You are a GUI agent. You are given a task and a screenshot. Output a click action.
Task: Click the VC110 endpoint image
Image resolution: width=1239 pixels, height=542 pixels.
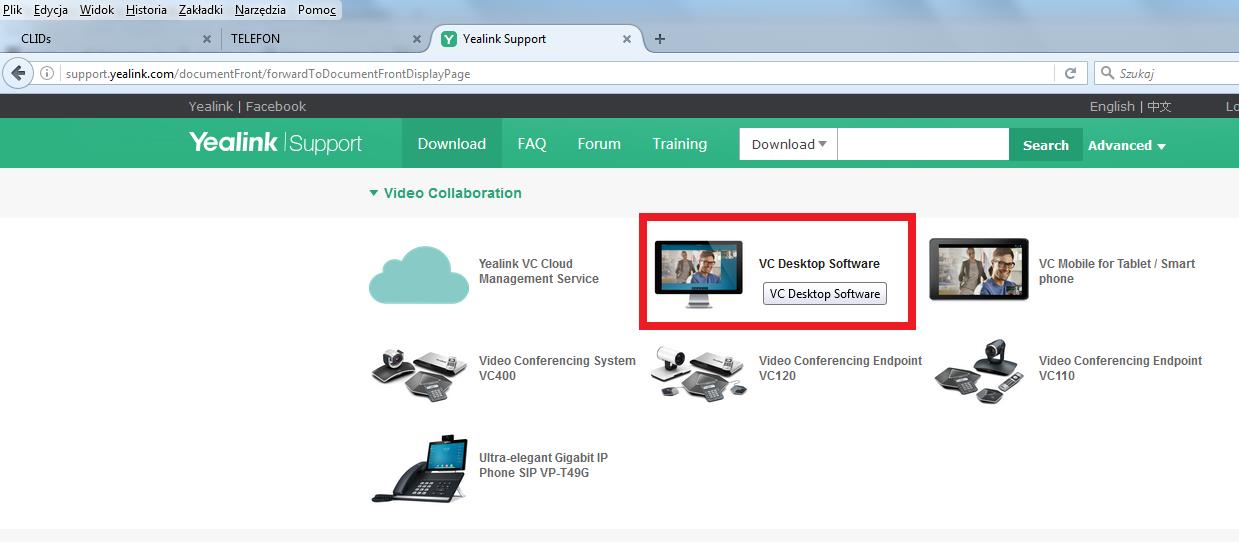pos(980,371)
